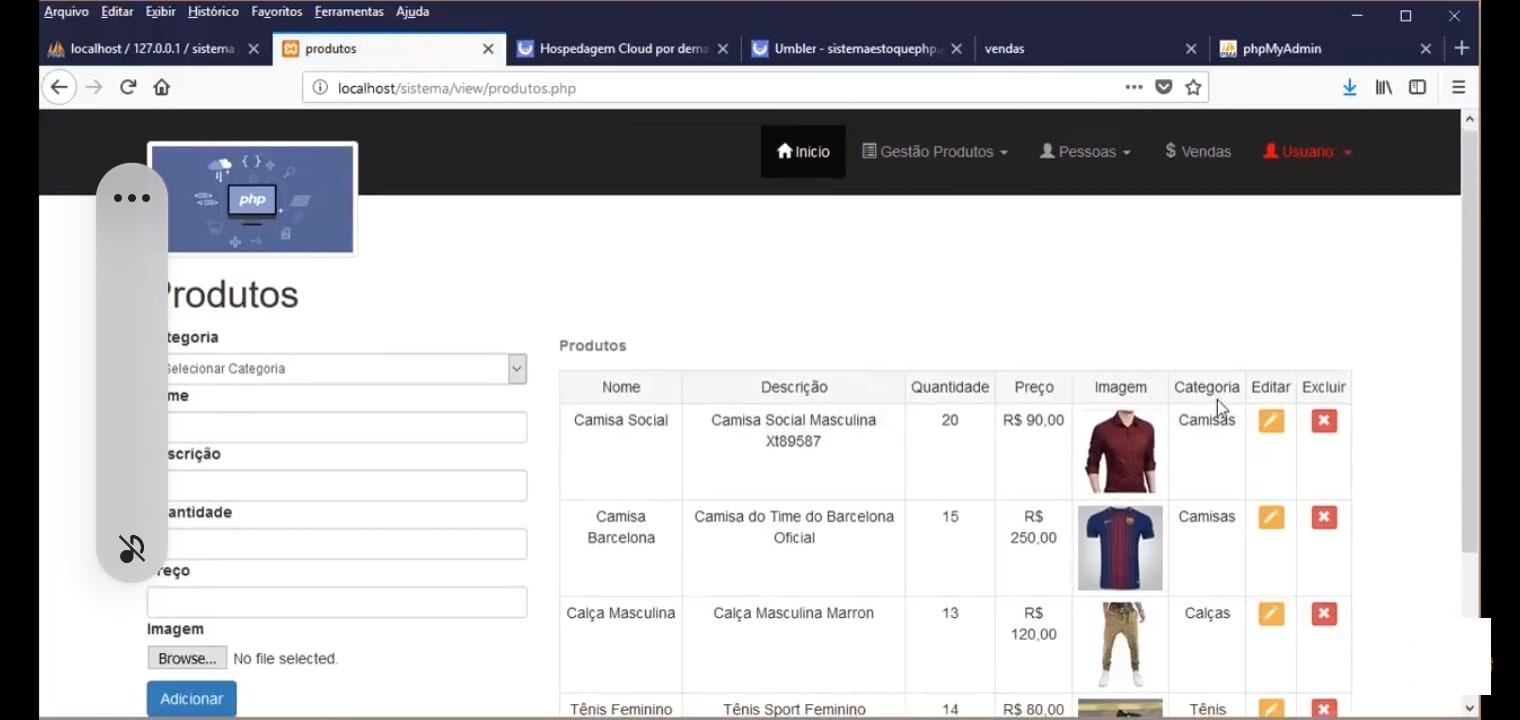This screenshot has height=720, width=1520.
Task: Click the Descrição column header
Action: click(x=794, y=387)
